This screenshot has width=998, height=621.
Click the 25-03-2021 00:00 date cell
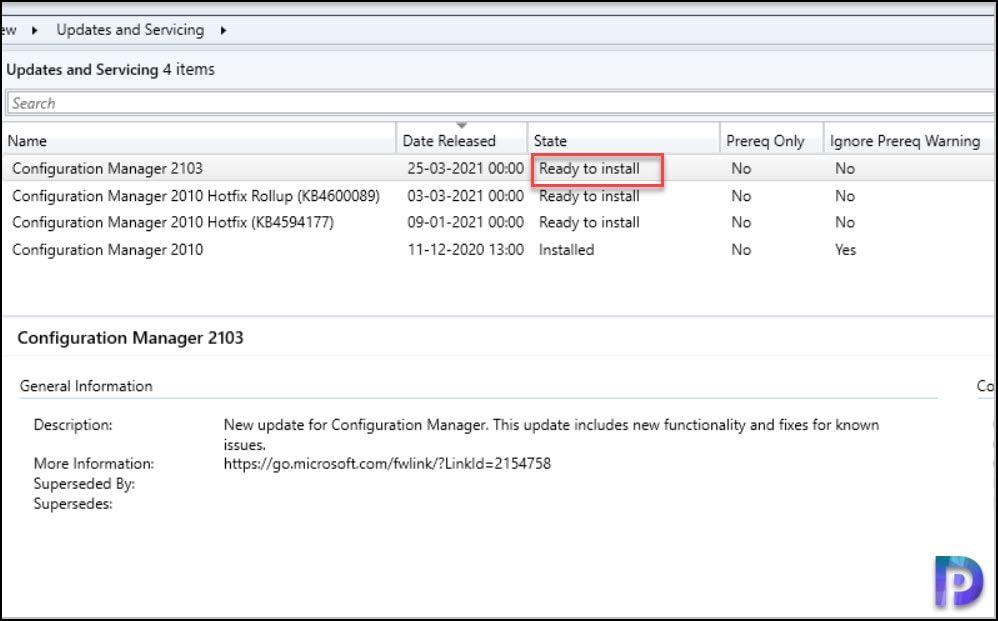(465, 169)
